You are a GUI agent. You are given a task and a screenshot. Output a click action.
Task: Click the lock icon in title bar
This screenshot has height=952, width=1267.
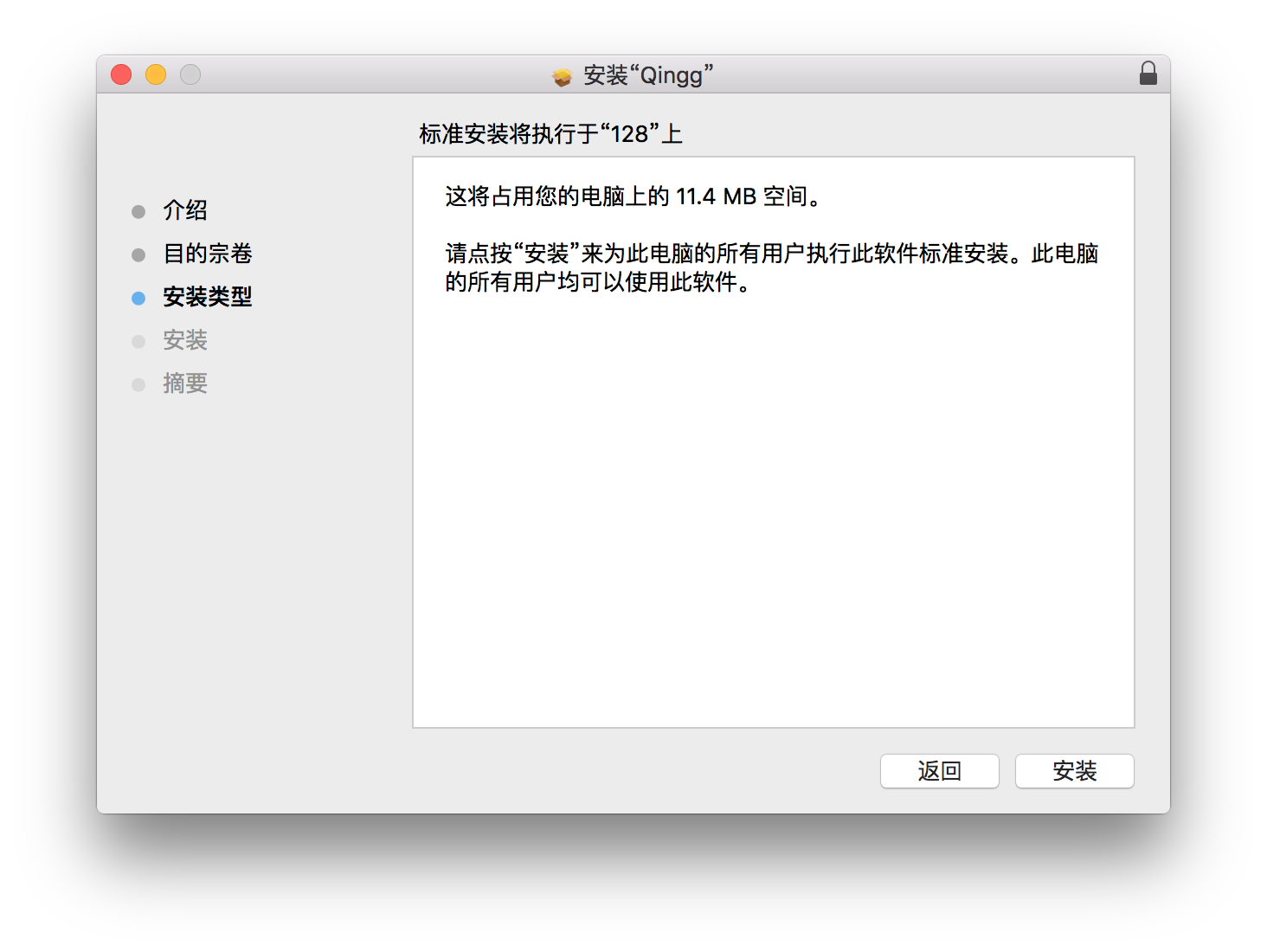tap(1148, 74)
